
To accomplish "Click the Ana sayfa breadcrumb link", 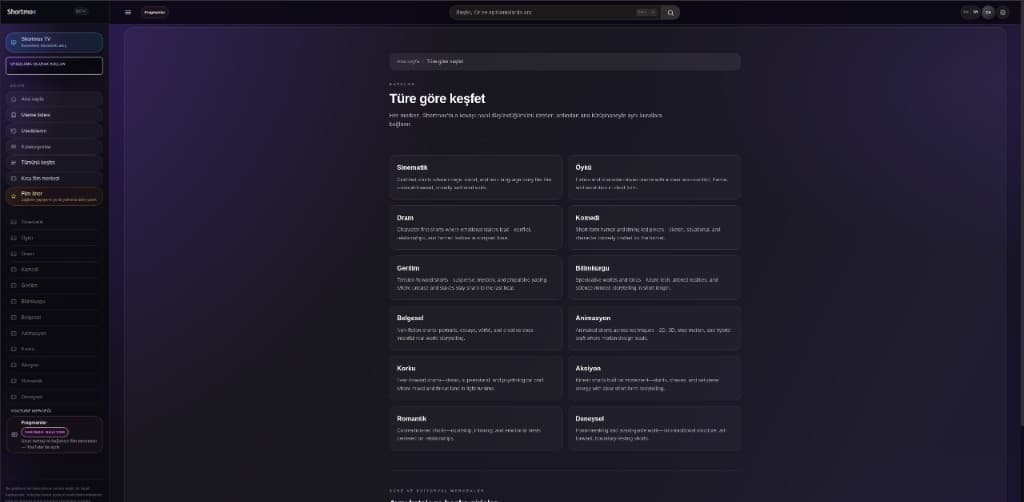I will 408,61.
